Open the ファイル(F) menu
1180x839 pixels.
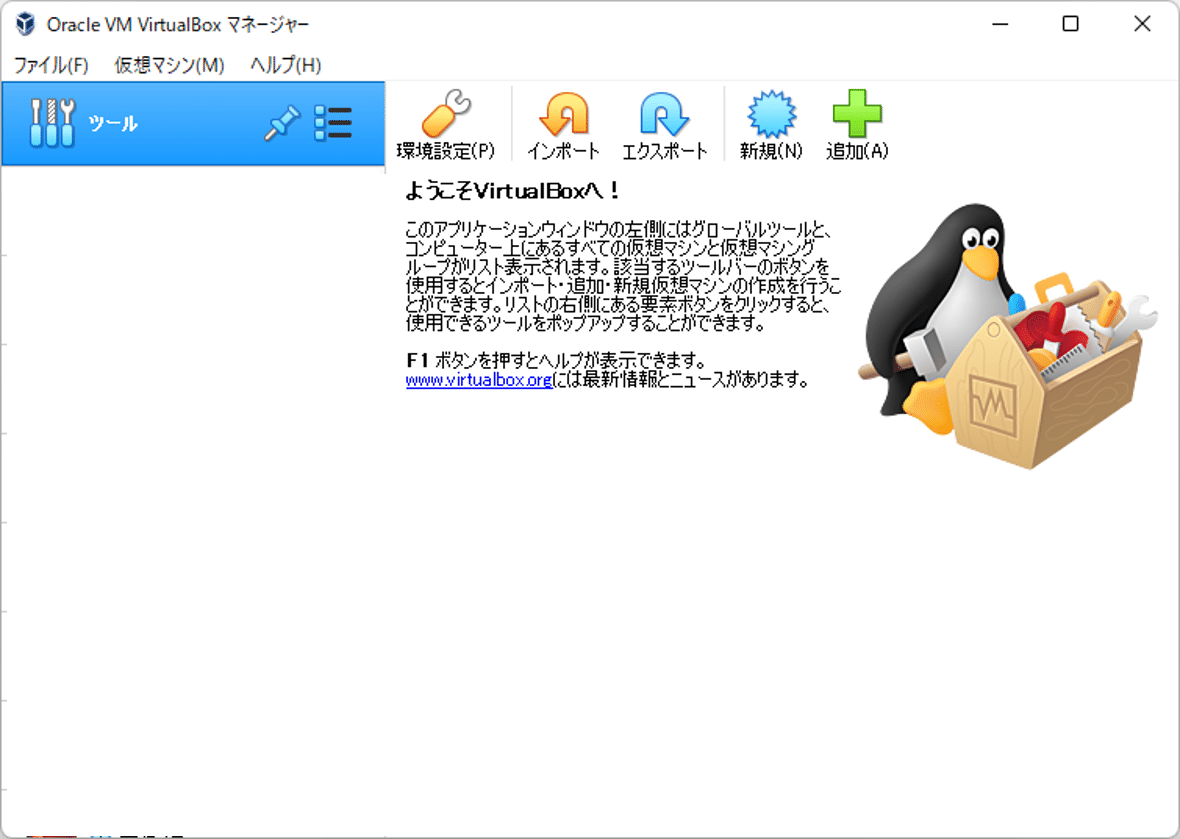tap(51, 65)
